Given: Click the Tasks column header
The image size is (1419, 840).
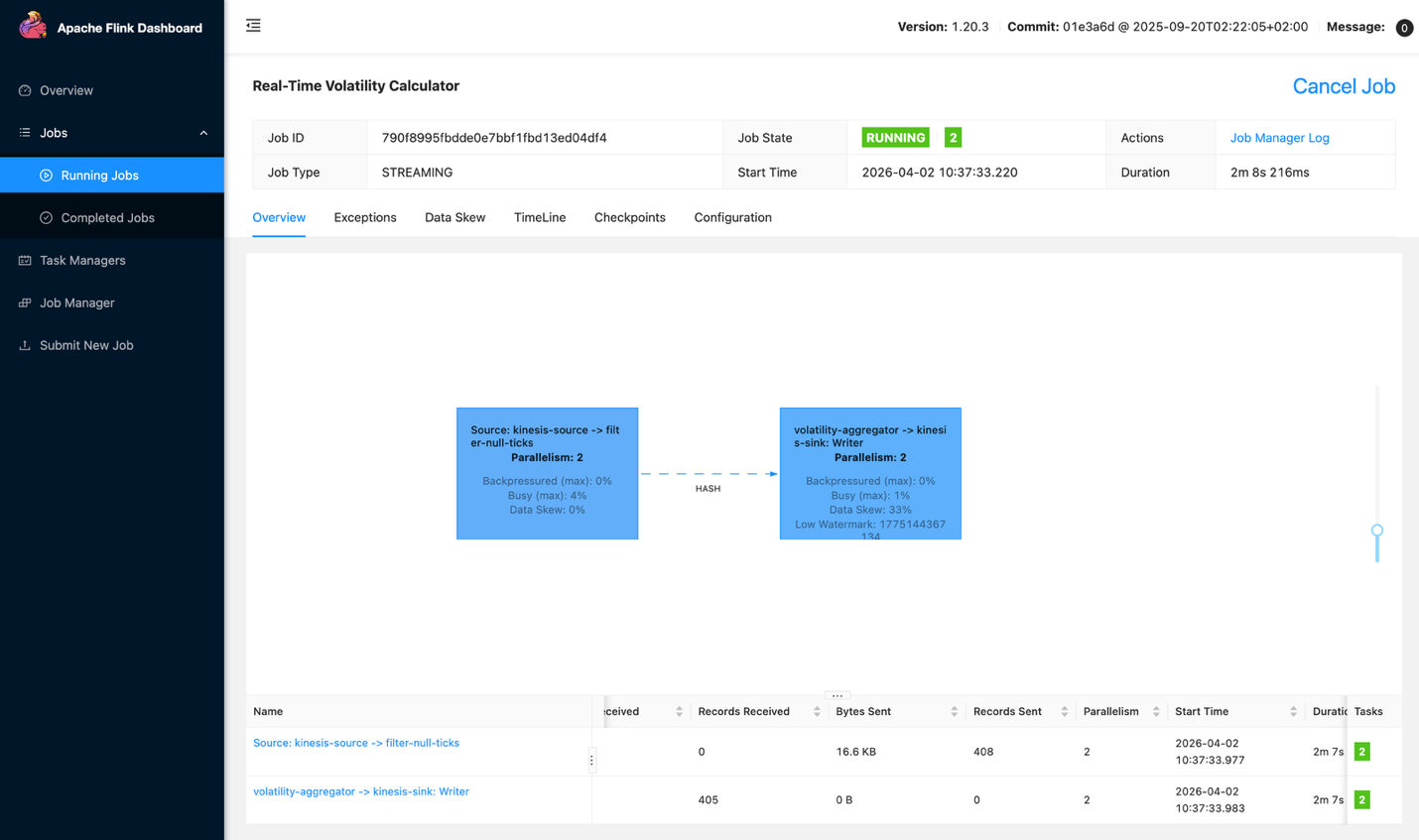Looking at the screenshot, I should (1367, 712).
